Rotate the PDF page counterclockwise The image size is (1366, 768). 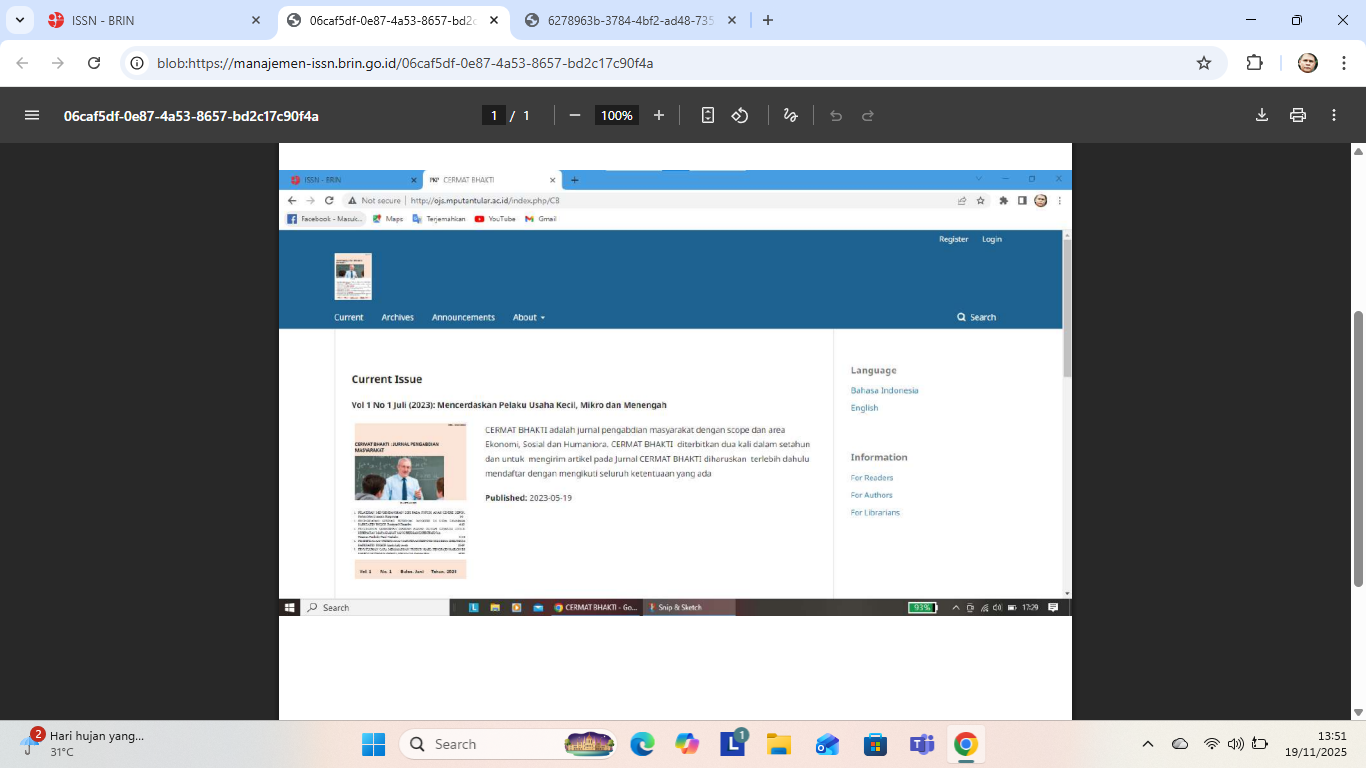click(x=740, y=115)
